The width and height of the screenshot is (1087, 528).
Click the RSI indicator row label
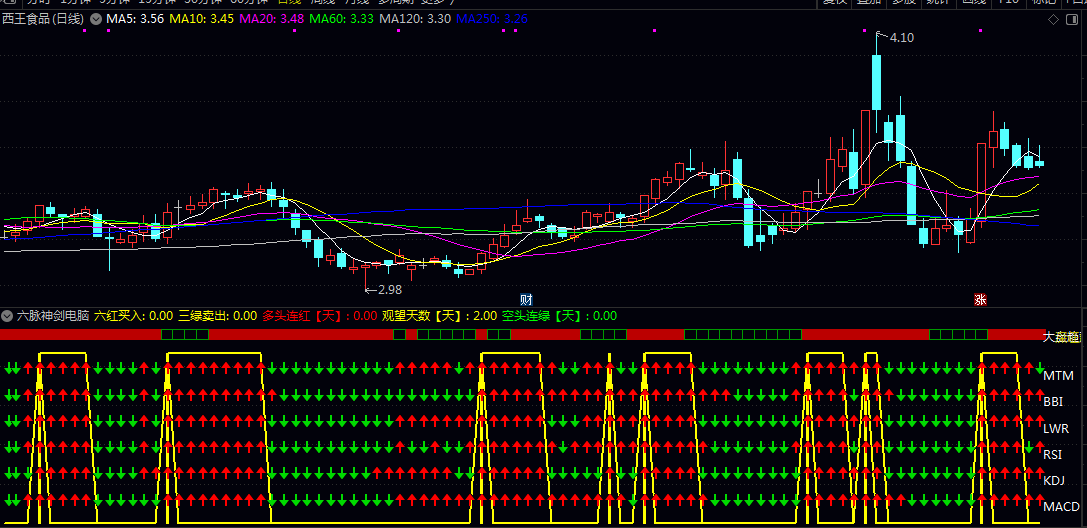pos(1053,454)
